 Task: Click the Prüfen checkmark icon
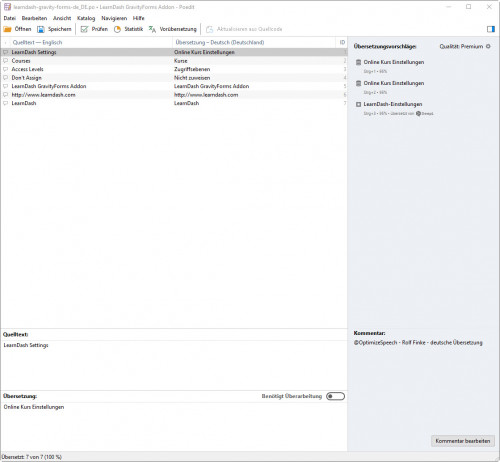click(x=84, y=29)
